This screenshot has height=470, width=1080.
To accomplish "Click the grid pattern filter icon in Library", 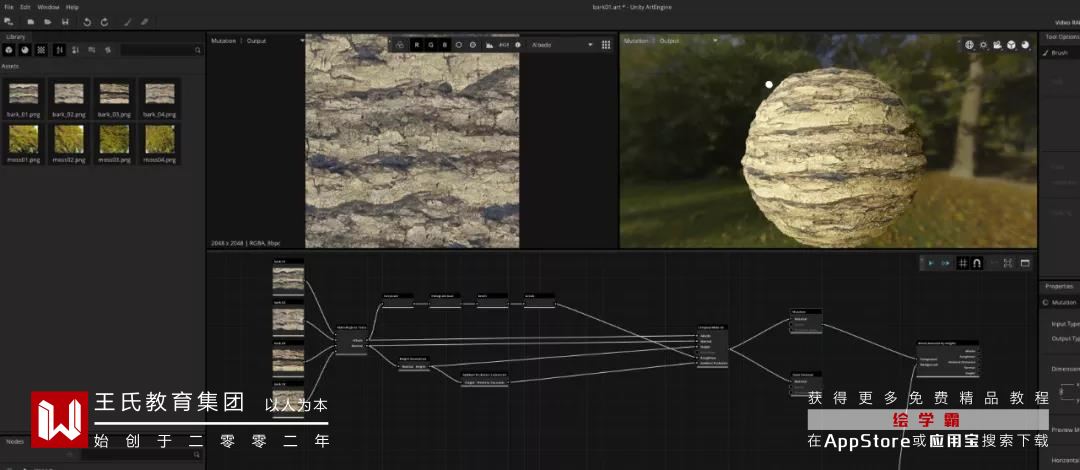I will [41, 50].
